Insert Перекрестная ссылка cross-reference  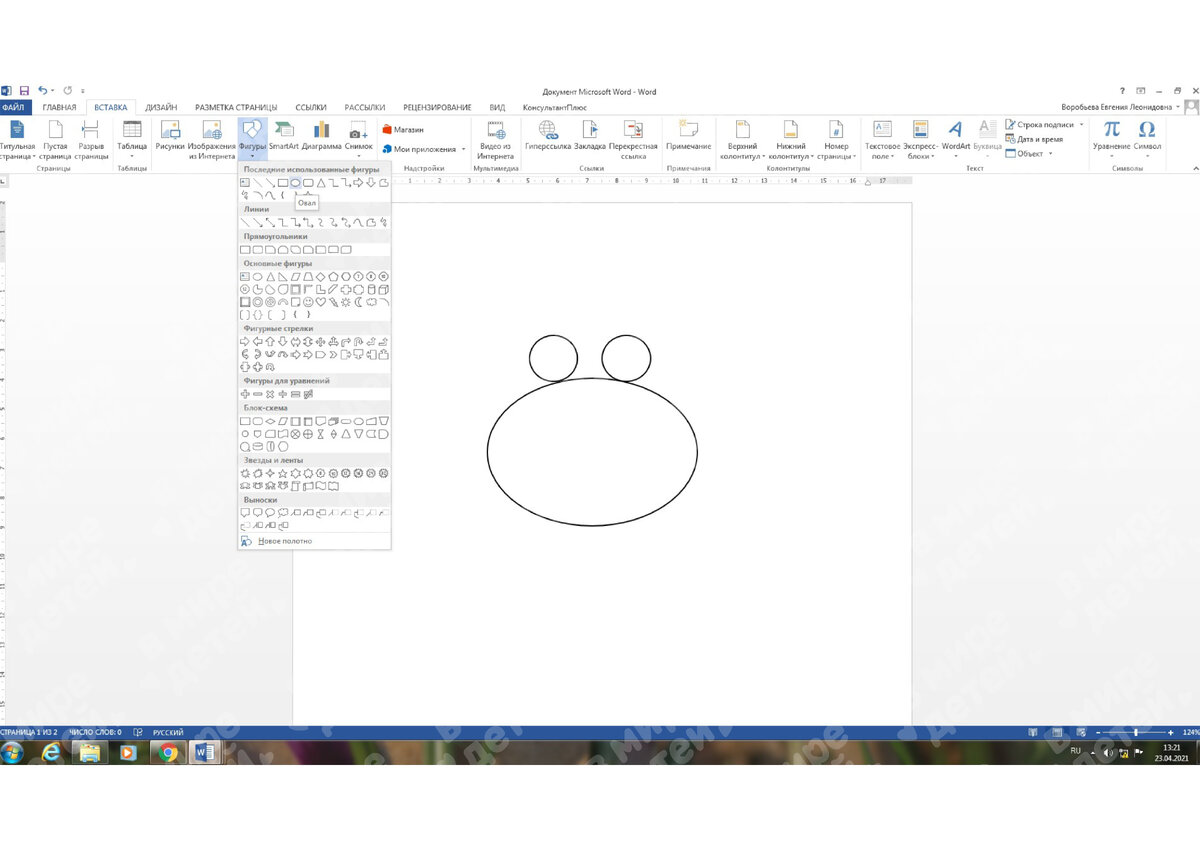pos(633,139)
